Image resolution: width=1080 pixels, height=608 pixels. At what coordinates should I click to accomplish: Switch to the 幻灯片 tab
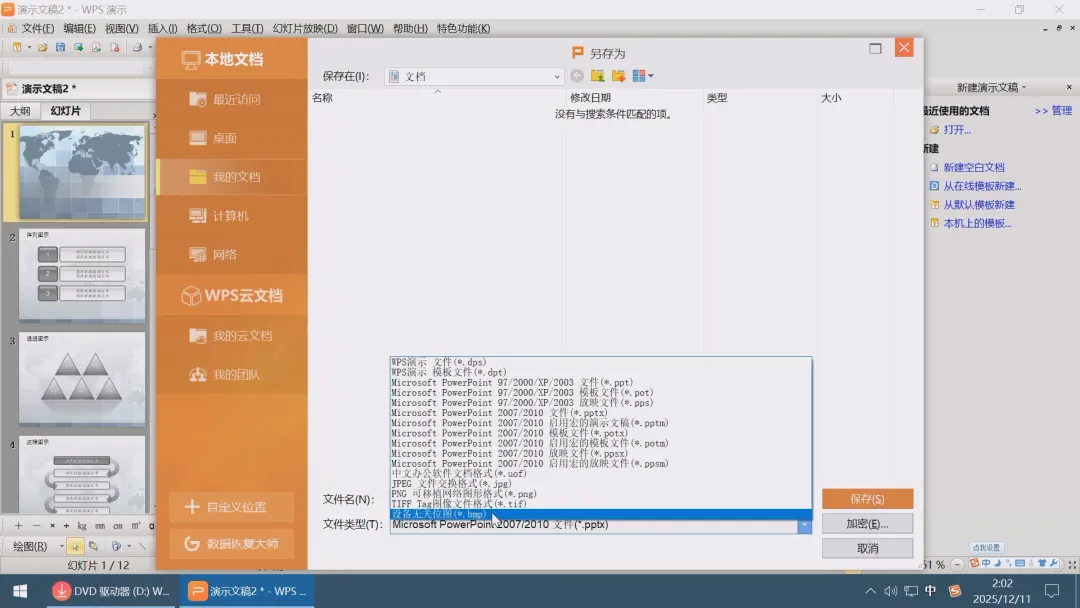(x=65, y=111)
